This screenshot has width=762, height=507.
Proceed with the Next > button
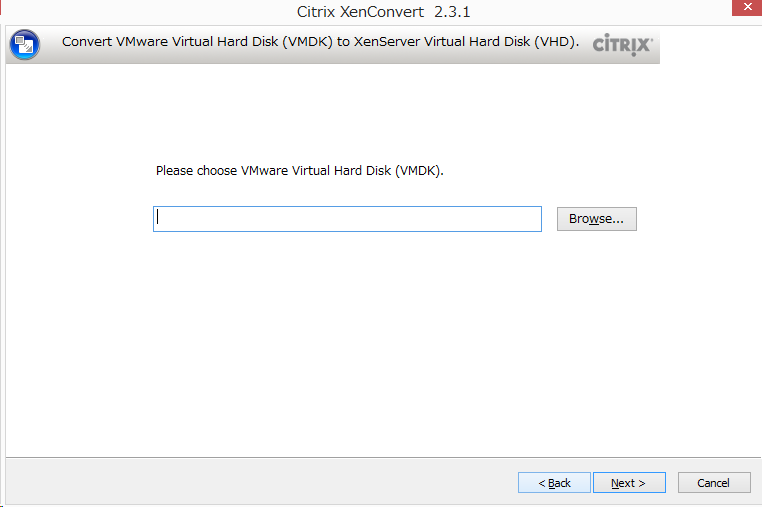(x=629, y=483)
